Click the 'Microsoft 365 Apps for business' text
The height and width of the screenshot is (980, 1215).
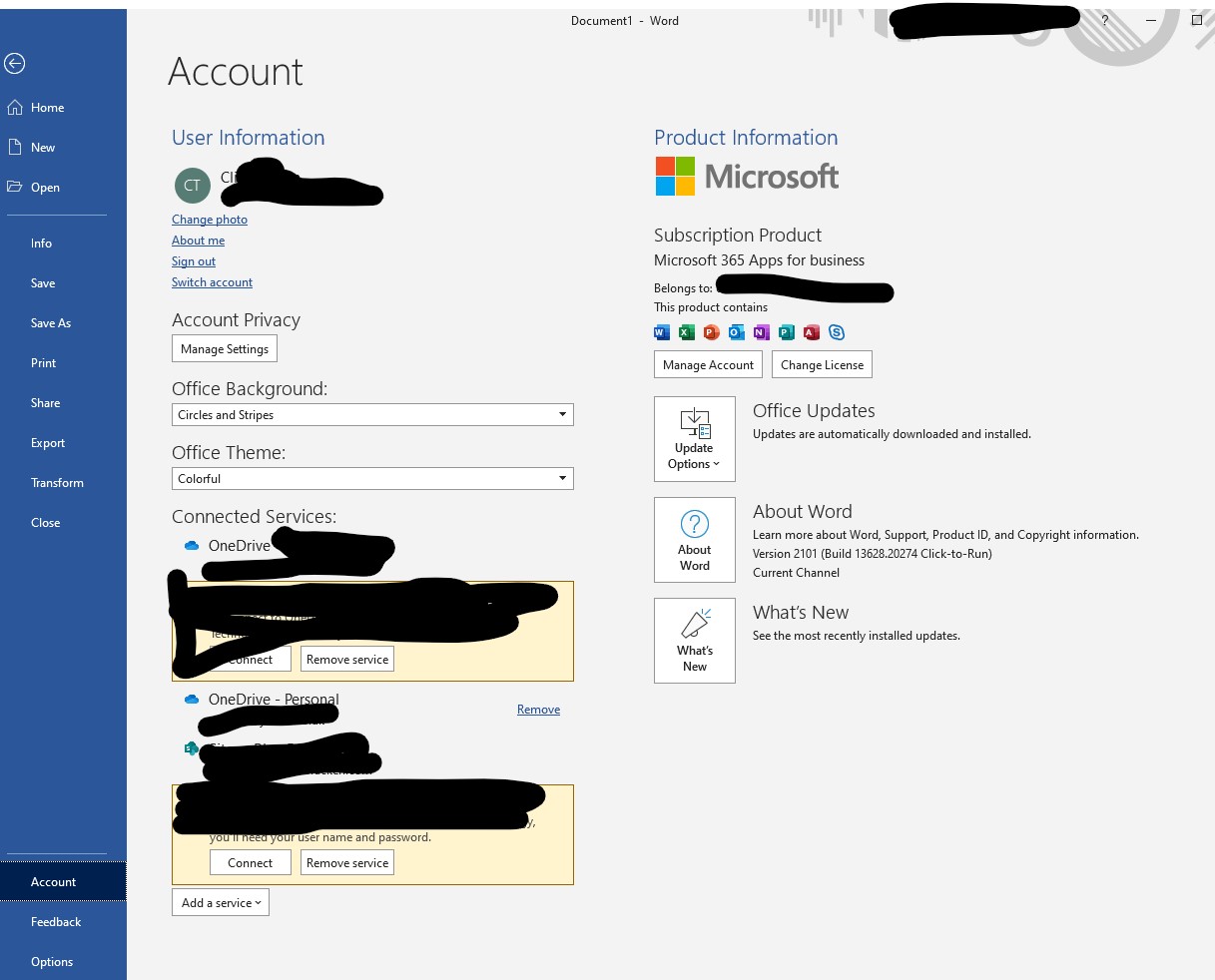pyautogui.click(x=759, y=260)
